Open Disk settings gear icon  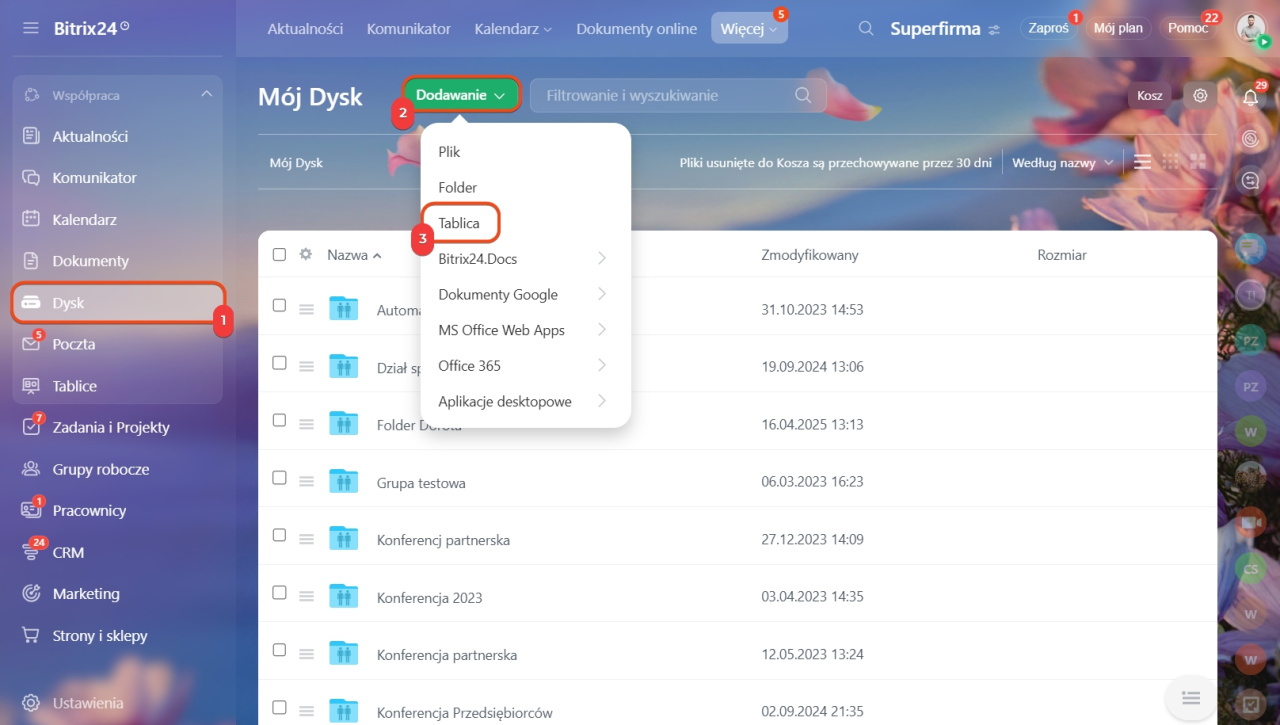point(1200,96)
